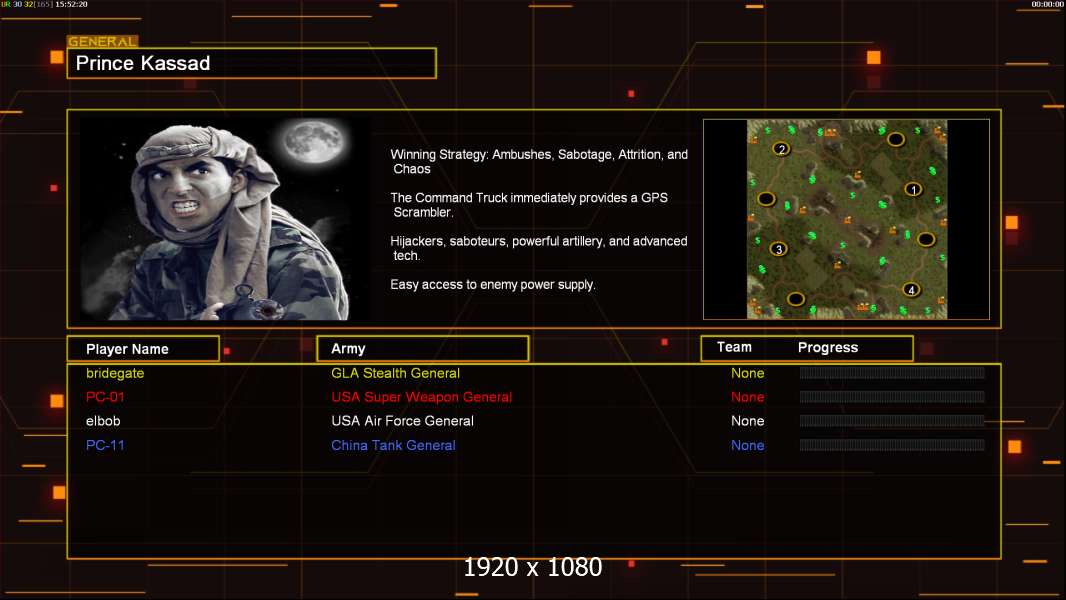This screenshot has height=600, width=1066.
Task: Click the Team column header
Action: pos(734,347)
